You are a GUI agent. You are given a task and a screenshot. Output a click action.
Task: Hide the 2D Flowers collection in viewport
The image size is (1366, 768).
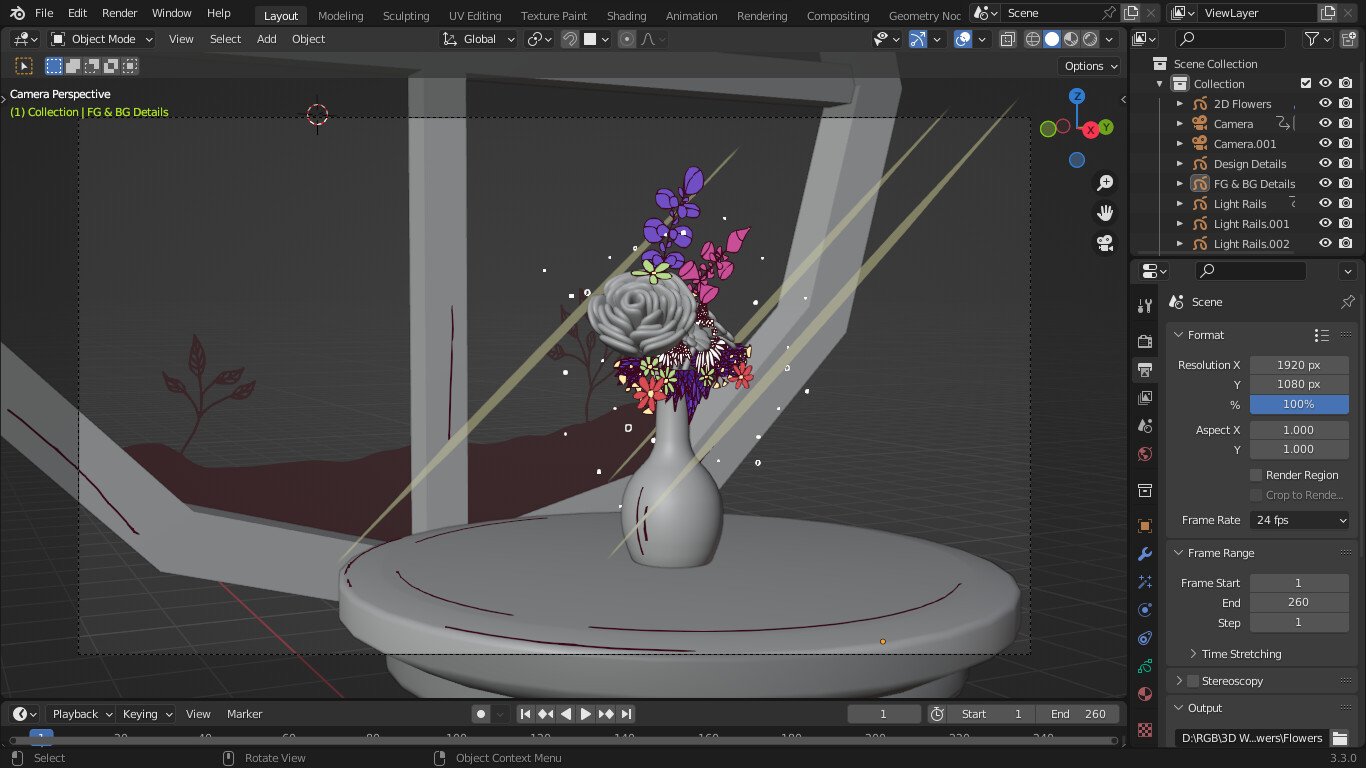1325,103
